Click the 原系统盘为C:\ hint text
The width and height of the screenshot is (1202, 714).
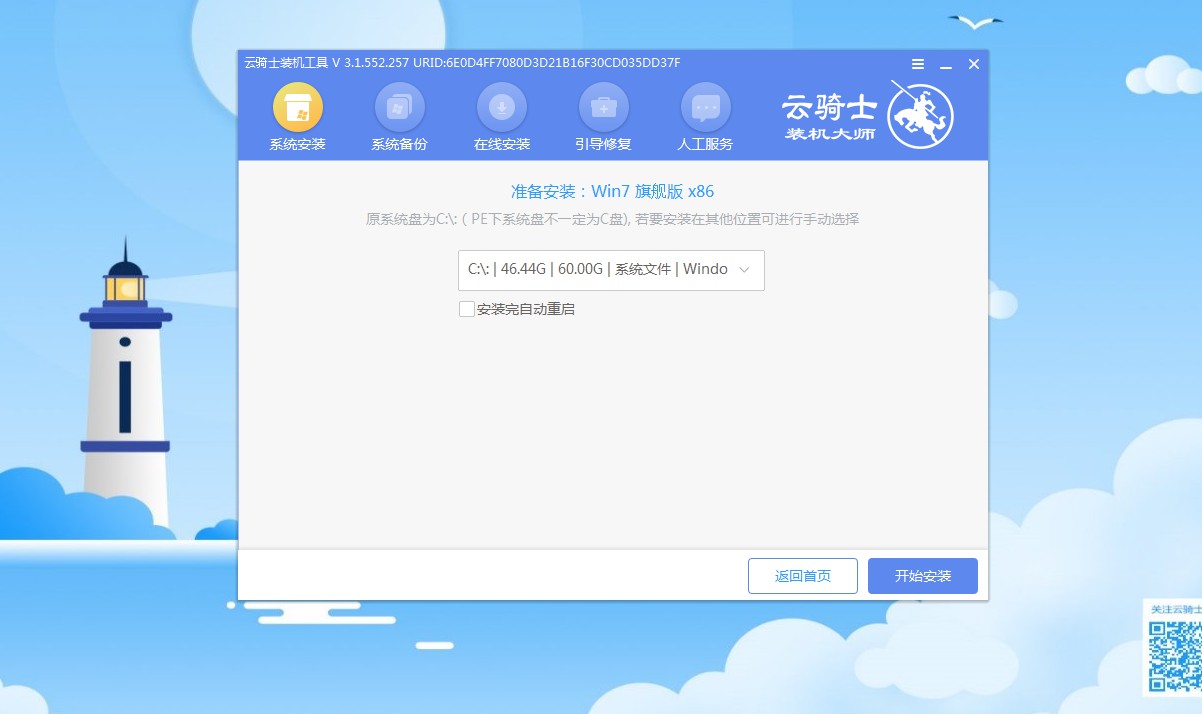(613, 219)
